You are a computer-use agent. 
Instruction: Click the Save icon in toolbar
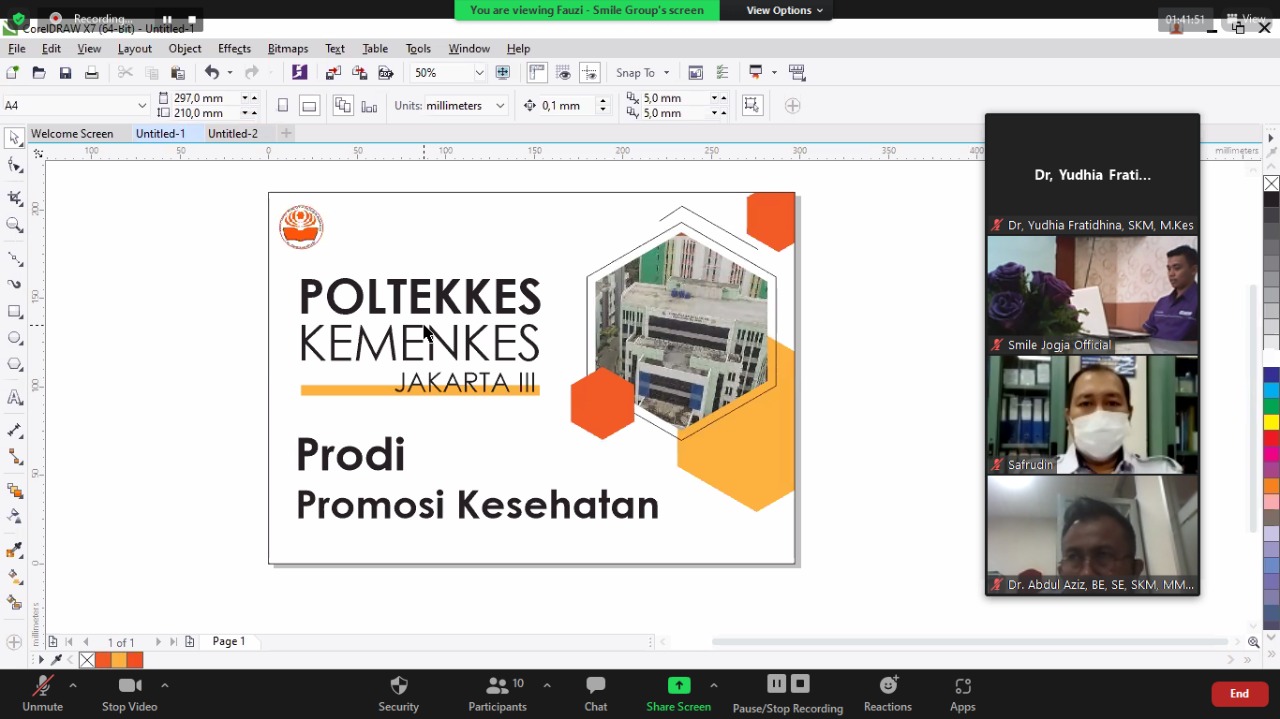pos(65,73)
